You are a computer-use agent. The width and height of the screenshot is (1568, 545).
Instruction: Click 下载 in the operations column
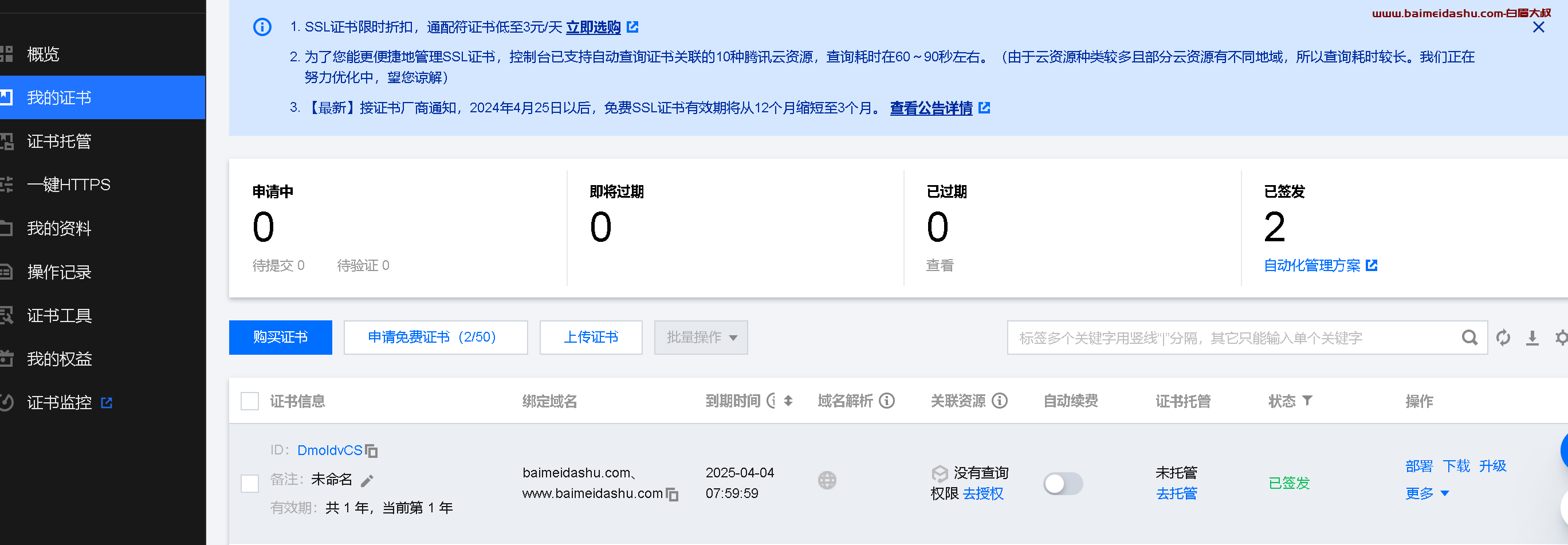pos(1456,466)
